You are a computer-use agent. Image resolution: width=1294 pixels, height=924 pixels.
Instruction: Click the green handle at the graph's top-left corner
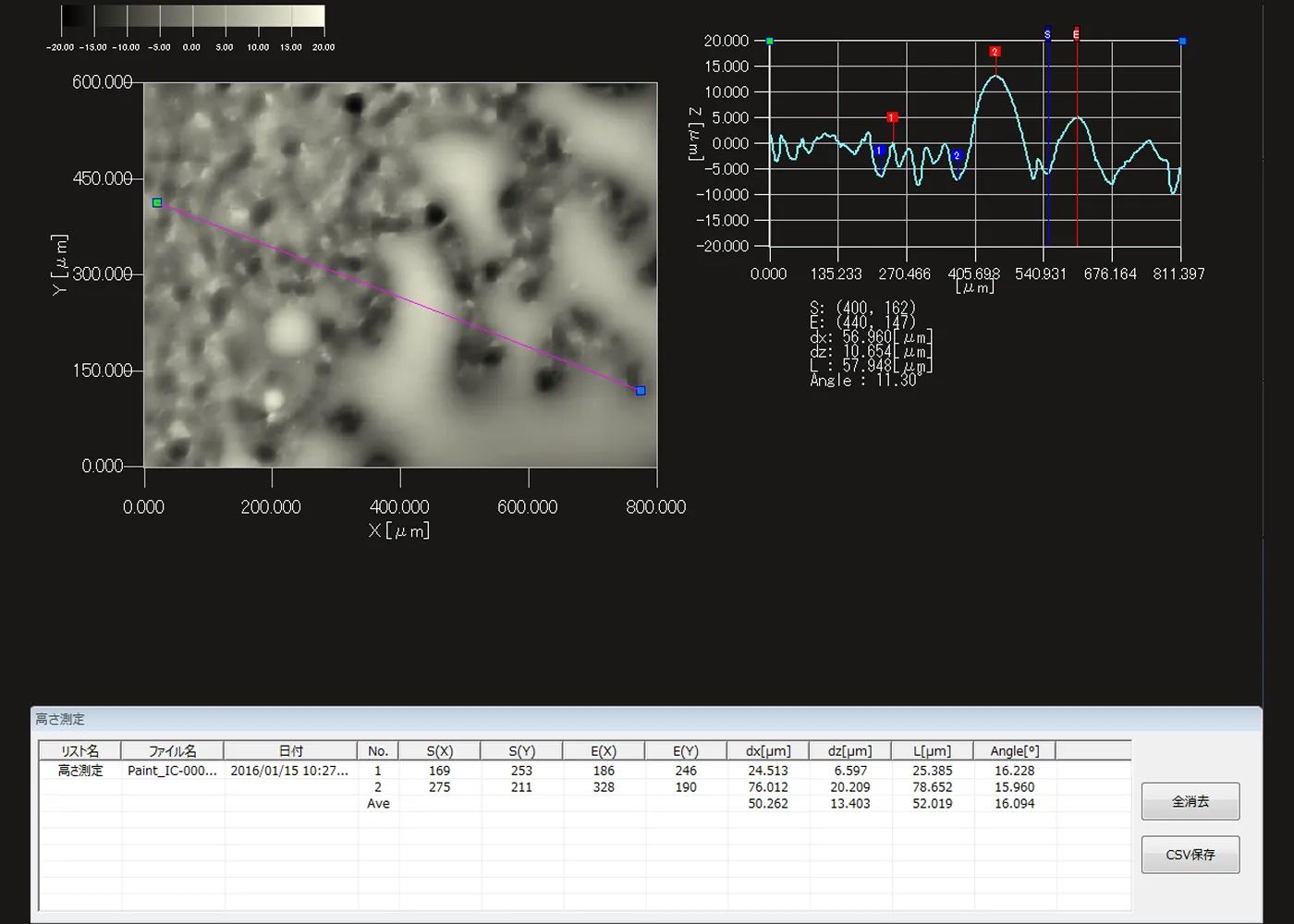[x=769, y=42]
